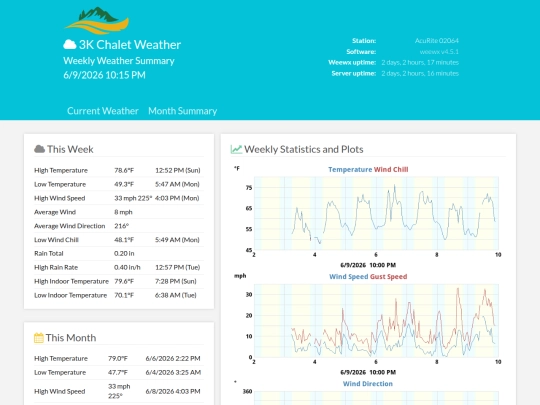Screen dimensions: 540x405
Task: Click the Wind Chill legend label
Action: pyautogui.click(x=391, y=169)
